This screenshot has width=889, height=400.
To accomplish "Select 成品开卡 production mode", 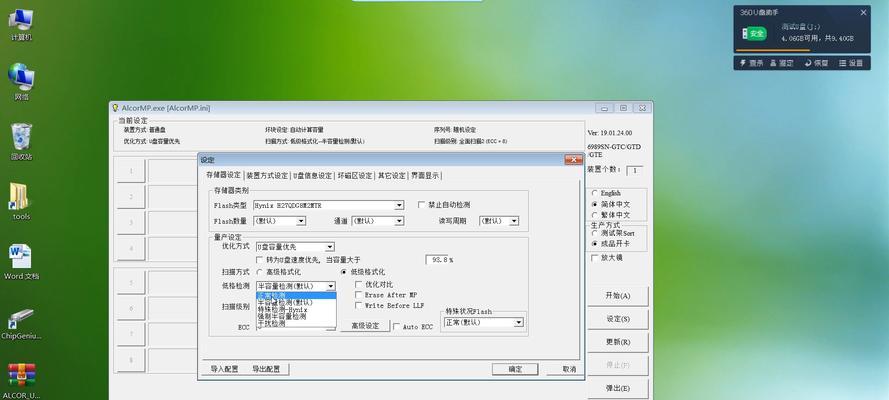I will [595, 244].
